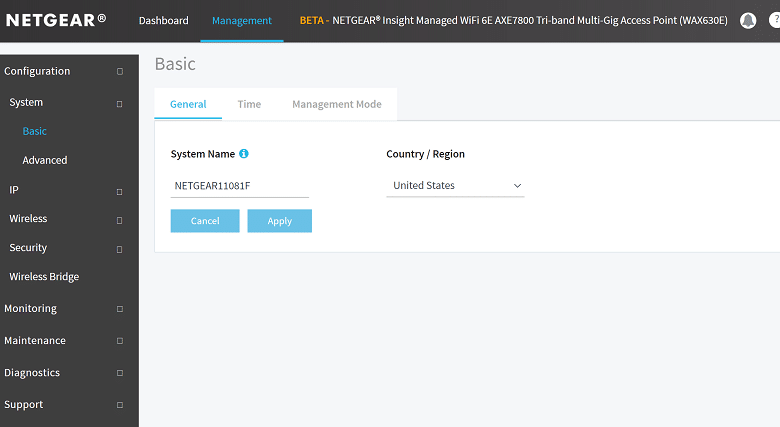Open Wireless Bridge in the sidebar
The height and width of the screenshot is (427, 780).
click(x=44, y=277)
